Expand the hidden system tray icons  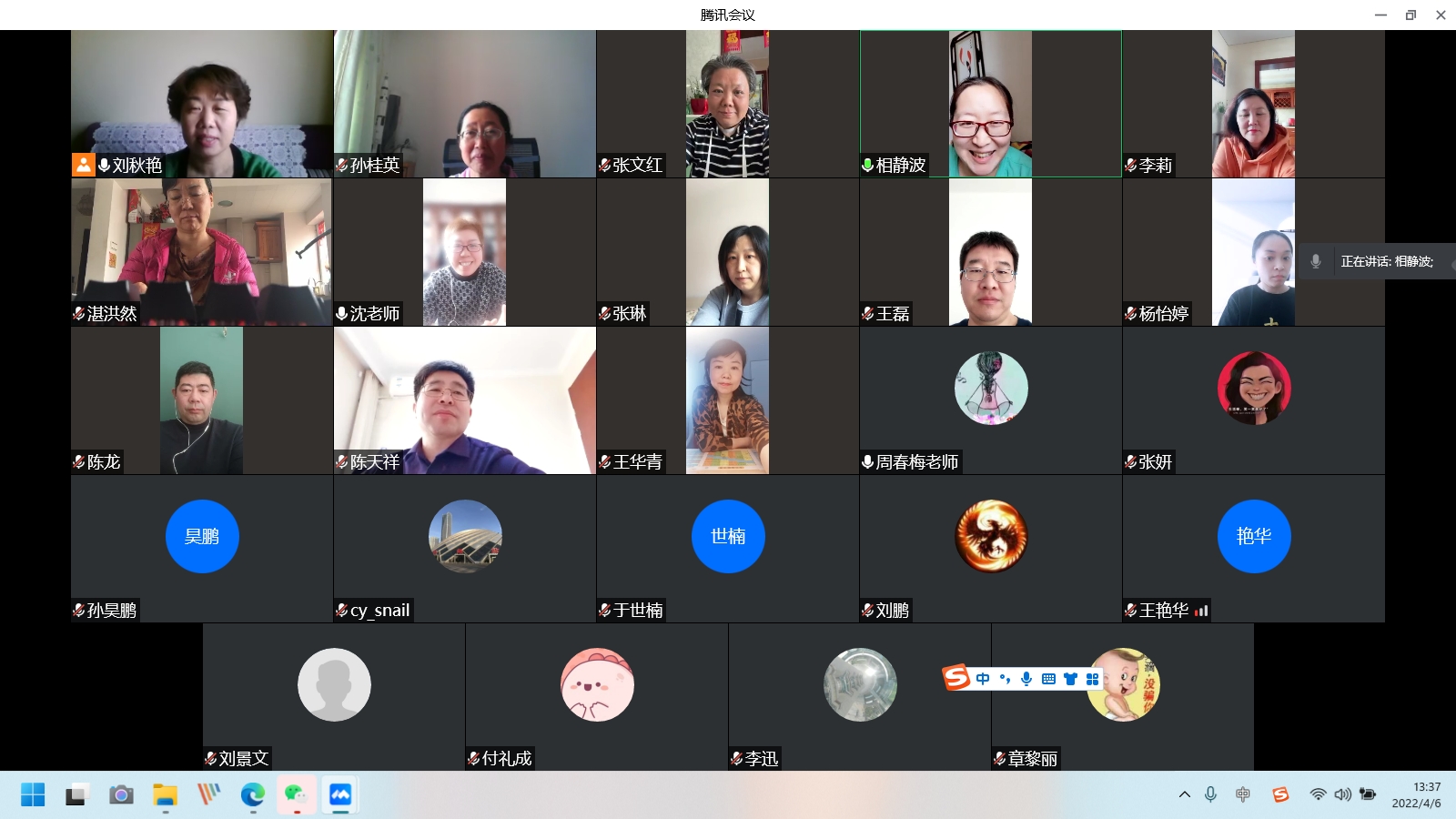[1185, 795]
